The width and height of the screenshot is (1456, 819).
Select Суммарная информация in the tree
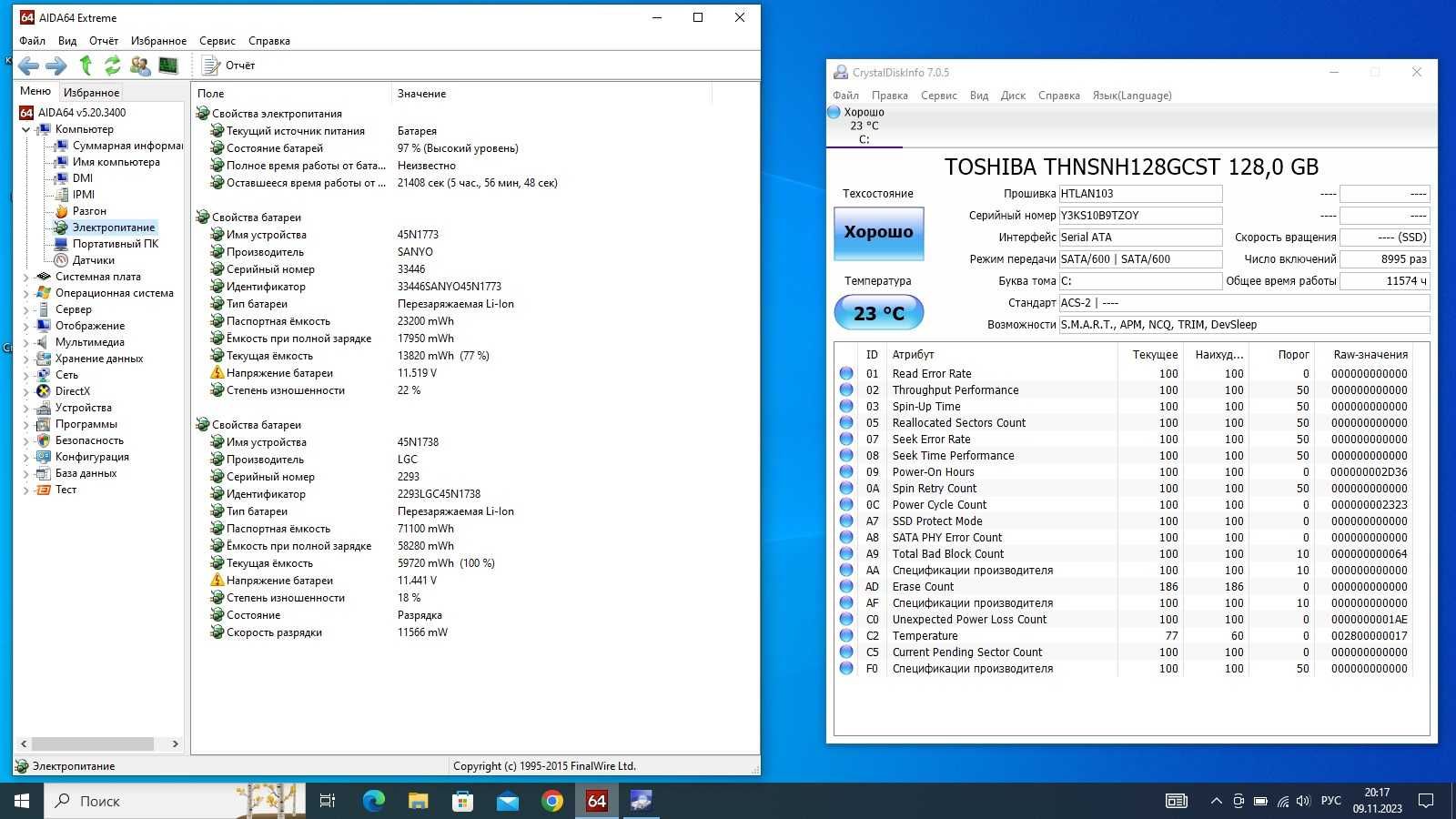tap(127, 146)
